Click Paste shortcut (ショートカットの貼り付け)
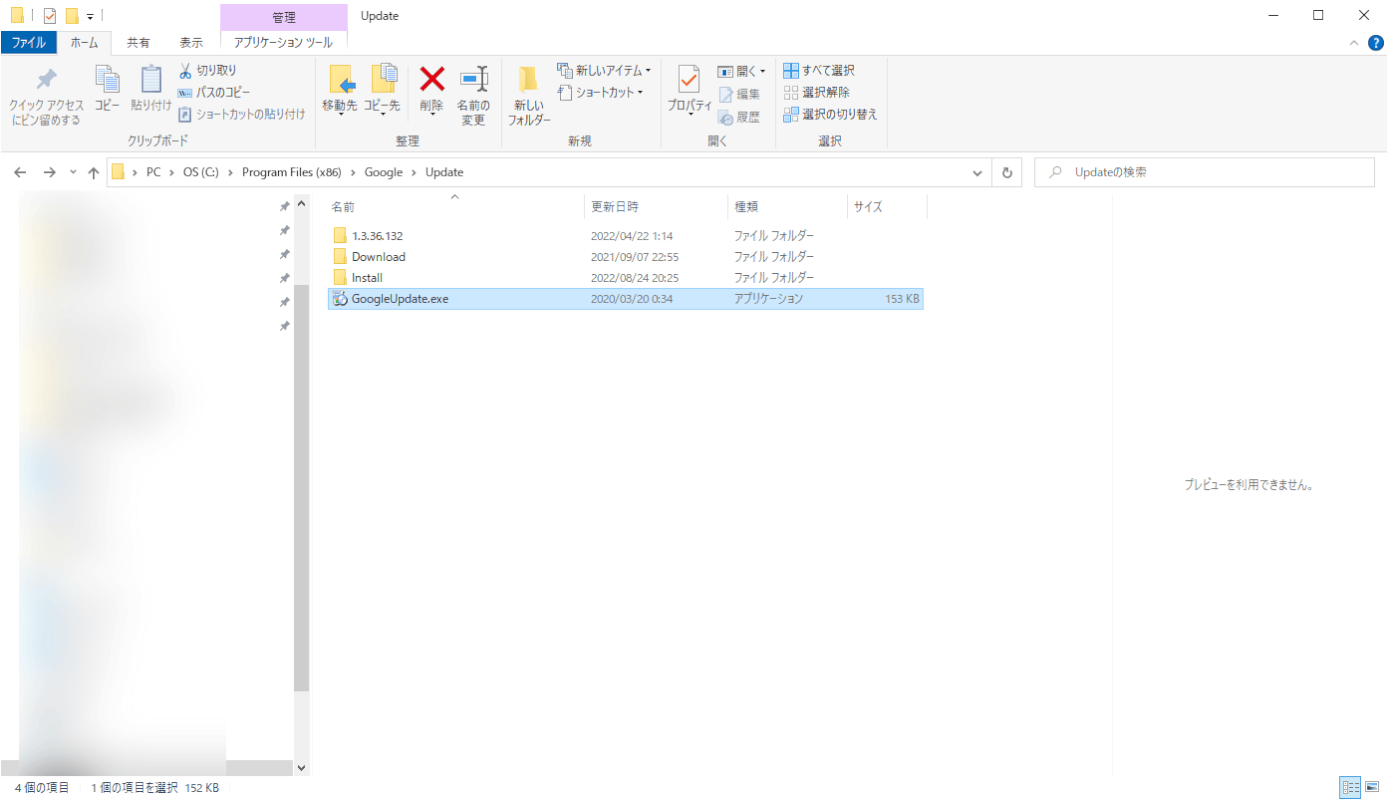This screenshot has width=1388, height=800. (x=241, y=114)
